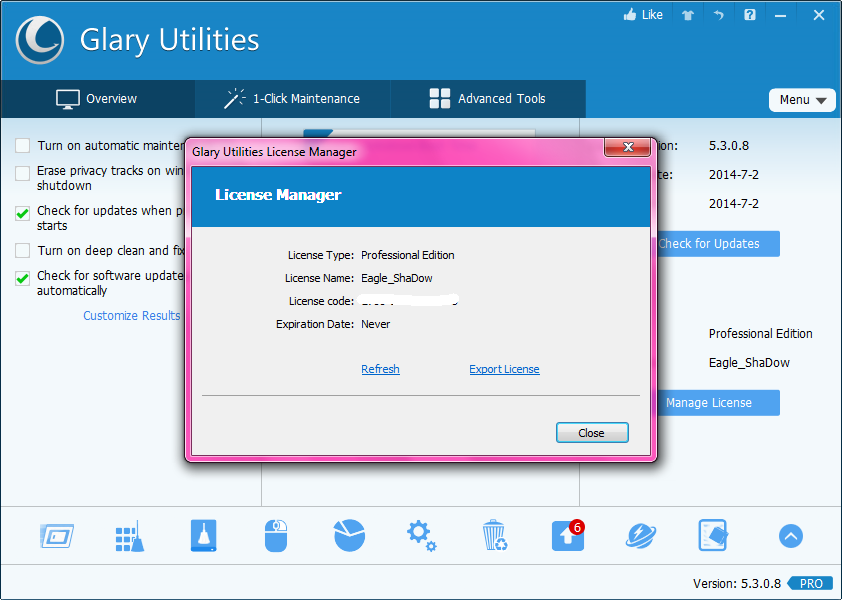
Task: Click the Expiration Date value Never
Action: click(375, 324)
